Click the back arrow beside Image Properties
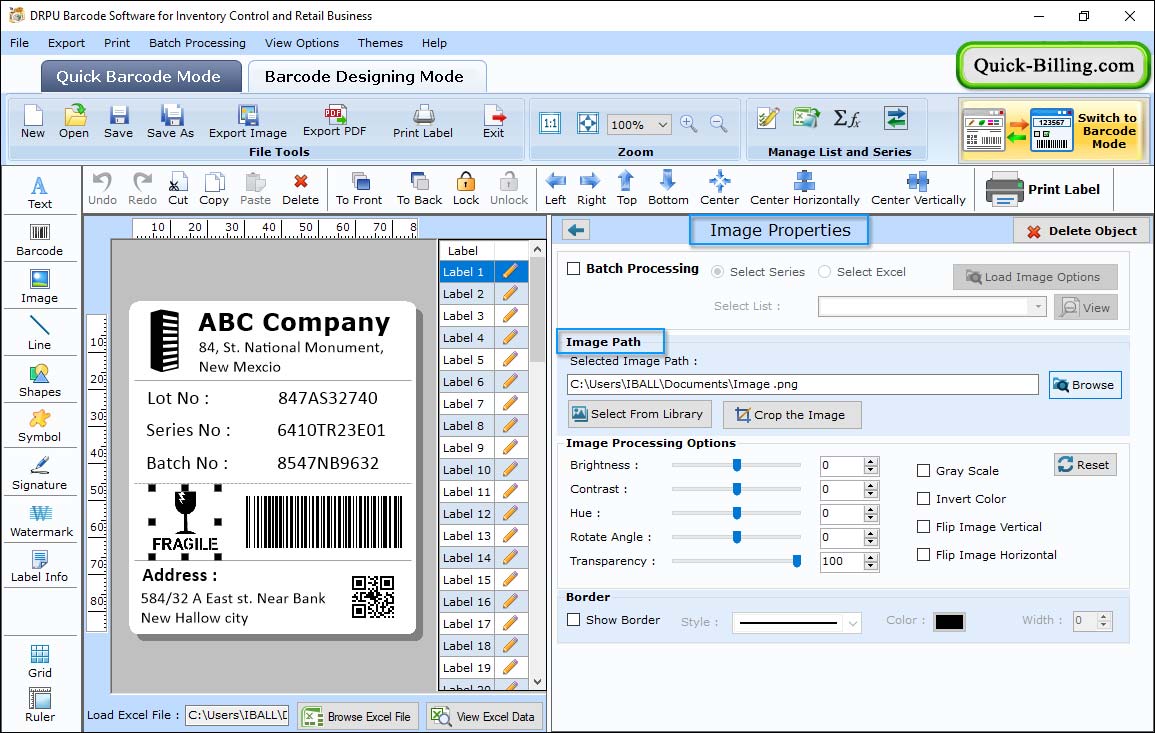Screen dimensions: 1155x733 [x=576, y=230]
